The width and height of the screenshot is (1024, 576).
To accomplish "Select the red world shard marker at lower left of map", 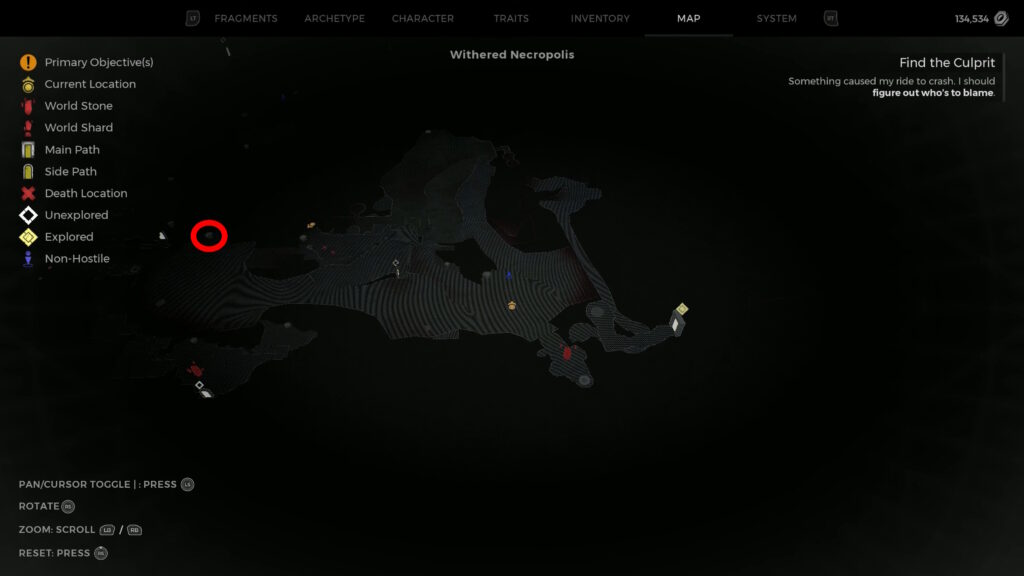I will (x=195, y=370).
